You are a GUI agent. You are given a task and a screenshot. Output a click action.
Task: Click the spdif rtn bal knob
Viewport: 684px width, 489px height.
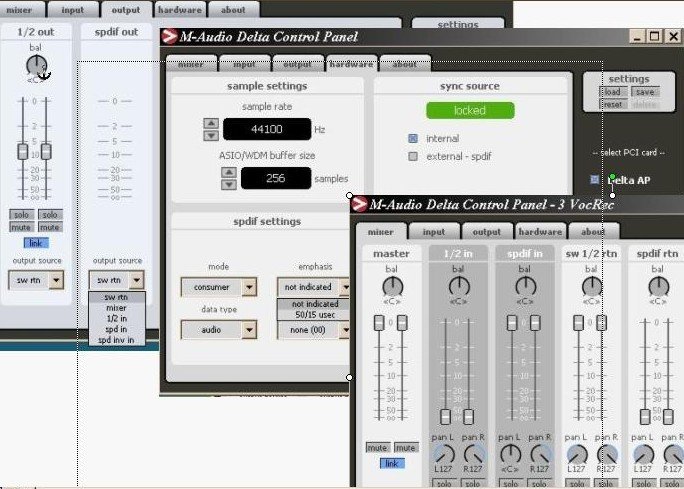tap(658, 287)
